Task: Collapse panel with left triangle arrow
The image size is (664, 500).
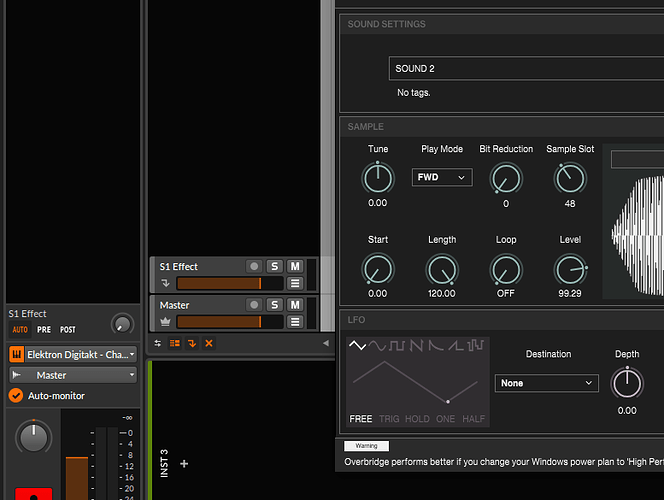Action: 326,343
